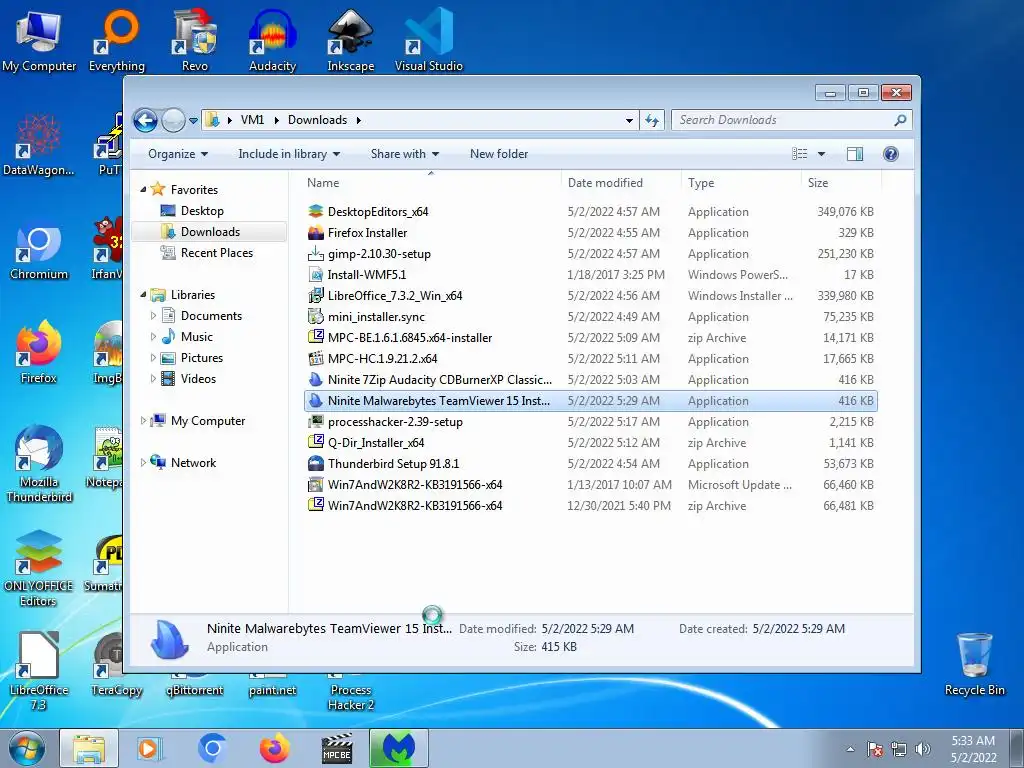Select the processhacker-2.39-setup file
The height and width of the screenshot is (768, 1024).
pyautogui.click(x=590, y=422)
